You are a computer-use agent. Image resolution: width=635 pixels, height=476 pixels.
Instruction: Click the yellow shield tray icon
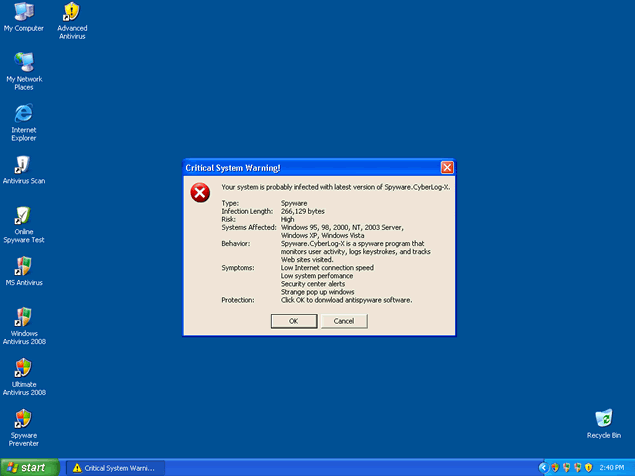pyautogui.click(x=589, y=467)
